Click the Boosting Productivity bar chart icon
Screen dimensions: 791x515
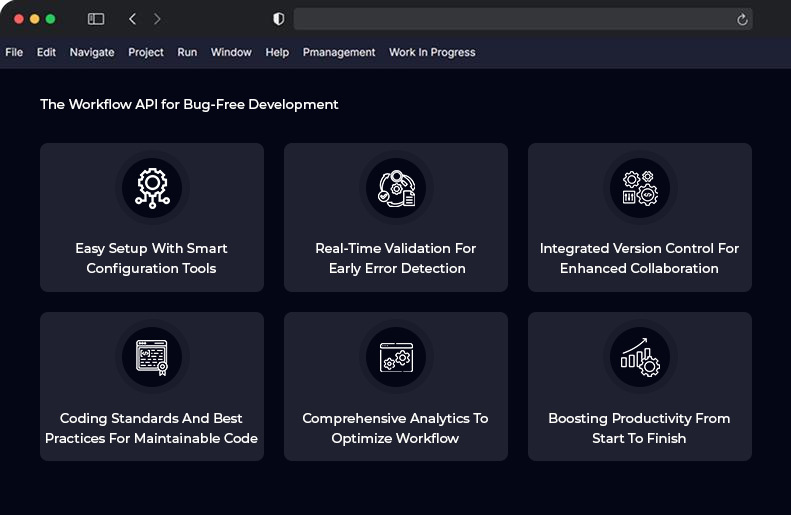[x=640, y=357]
